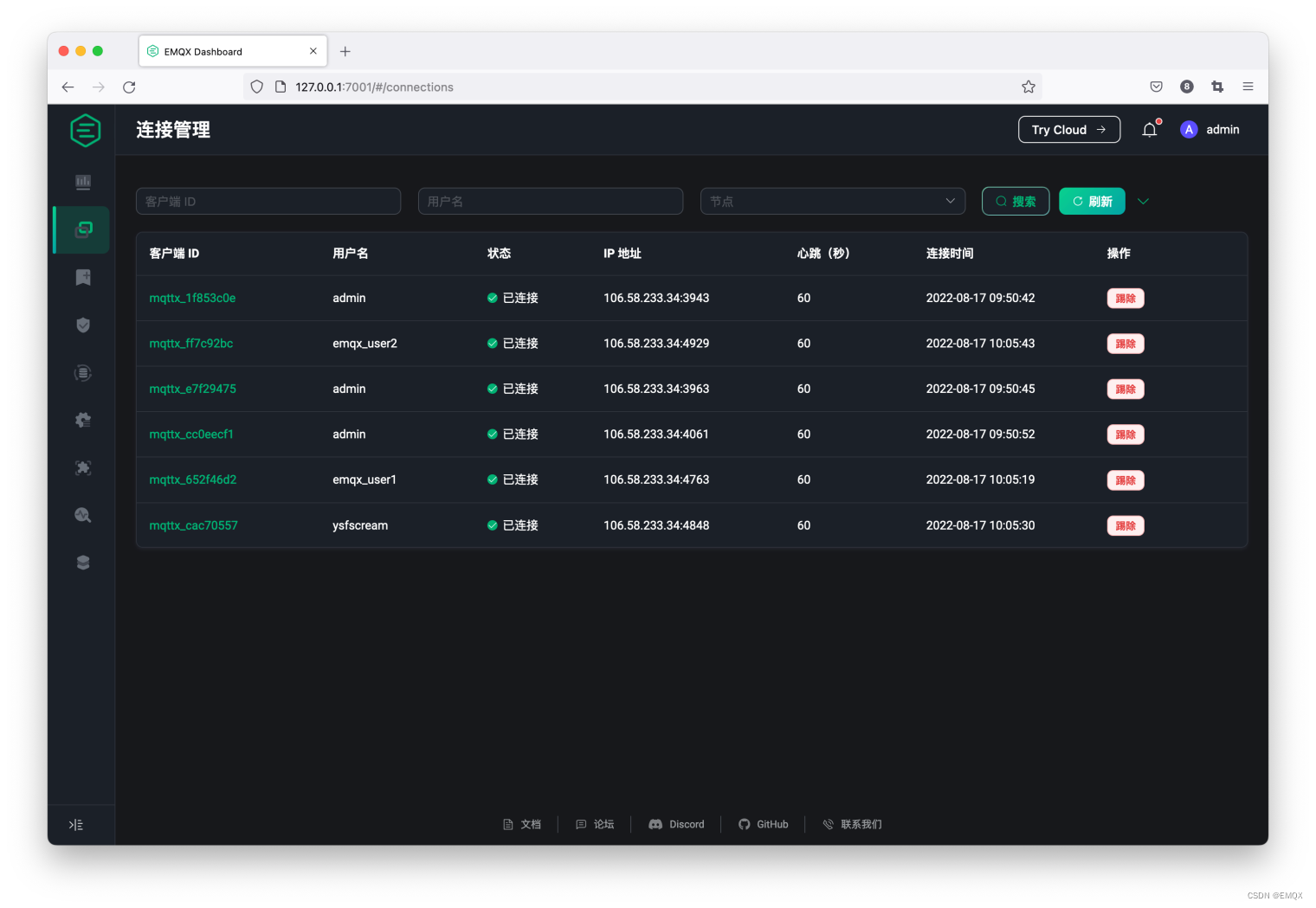Click the 客户端 ID search input field
1316x908 pixels.
(268, 201)
